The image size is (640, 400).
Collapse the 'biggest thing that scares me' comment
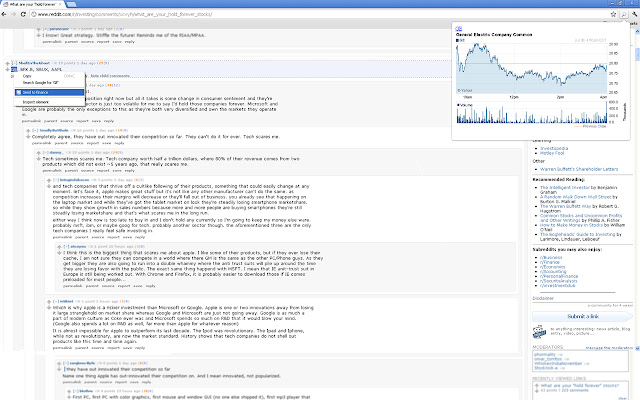point(67,247)
